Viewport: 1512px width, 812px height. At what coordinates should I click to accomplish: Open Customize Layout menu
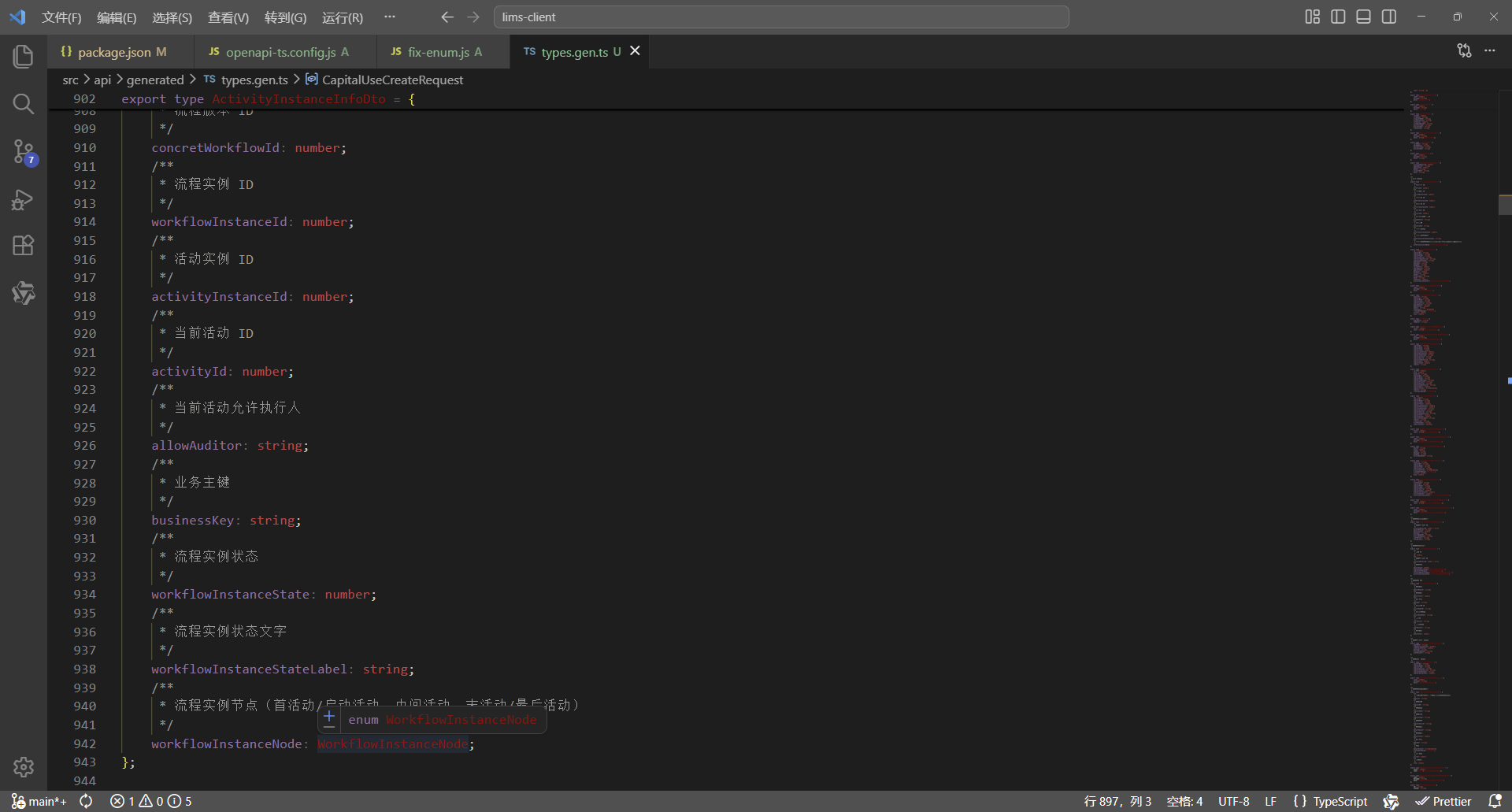click(x=1312, y=17)
